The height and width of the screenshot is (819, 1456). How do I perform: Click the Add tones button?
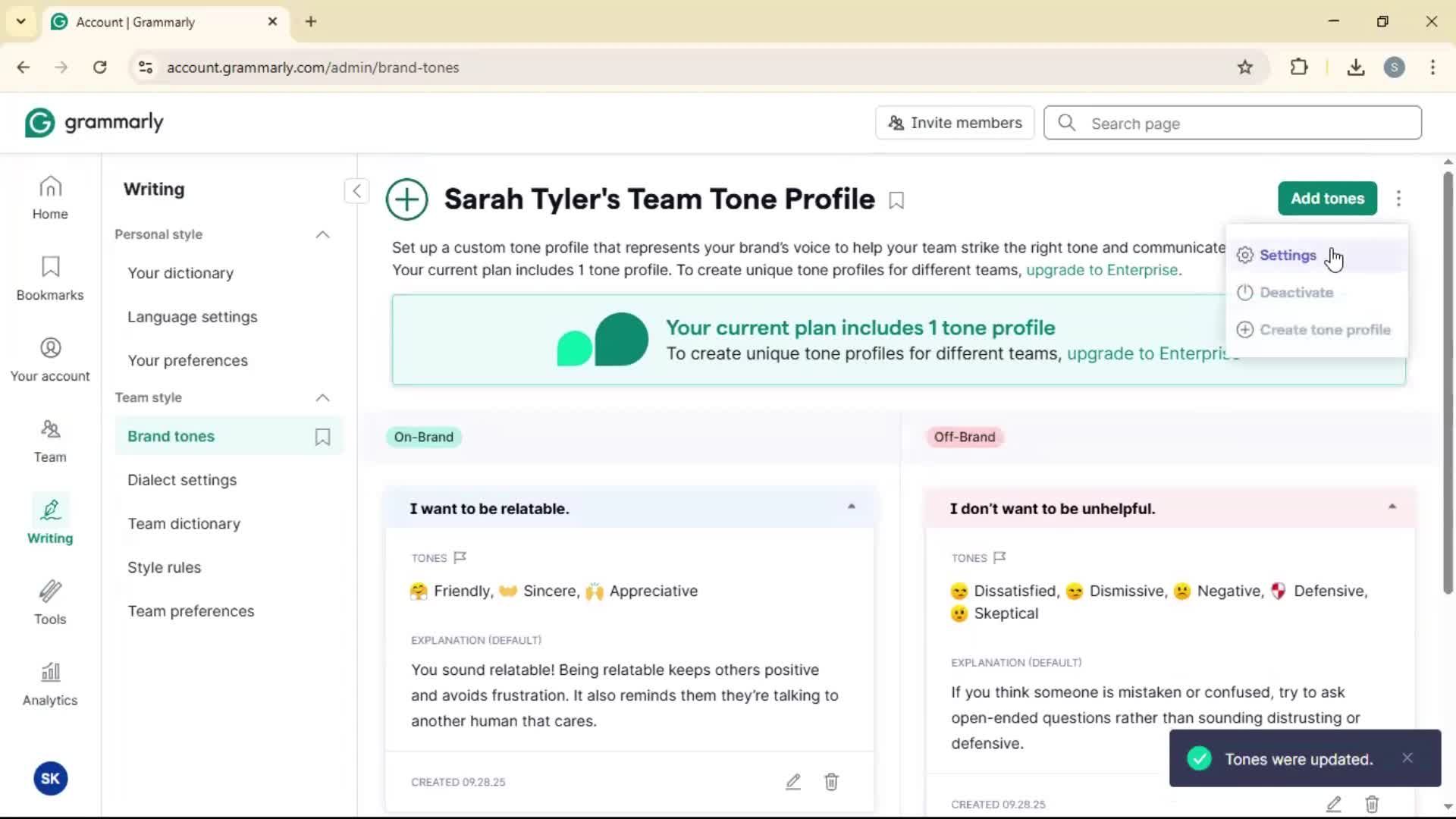point(1327,199)
